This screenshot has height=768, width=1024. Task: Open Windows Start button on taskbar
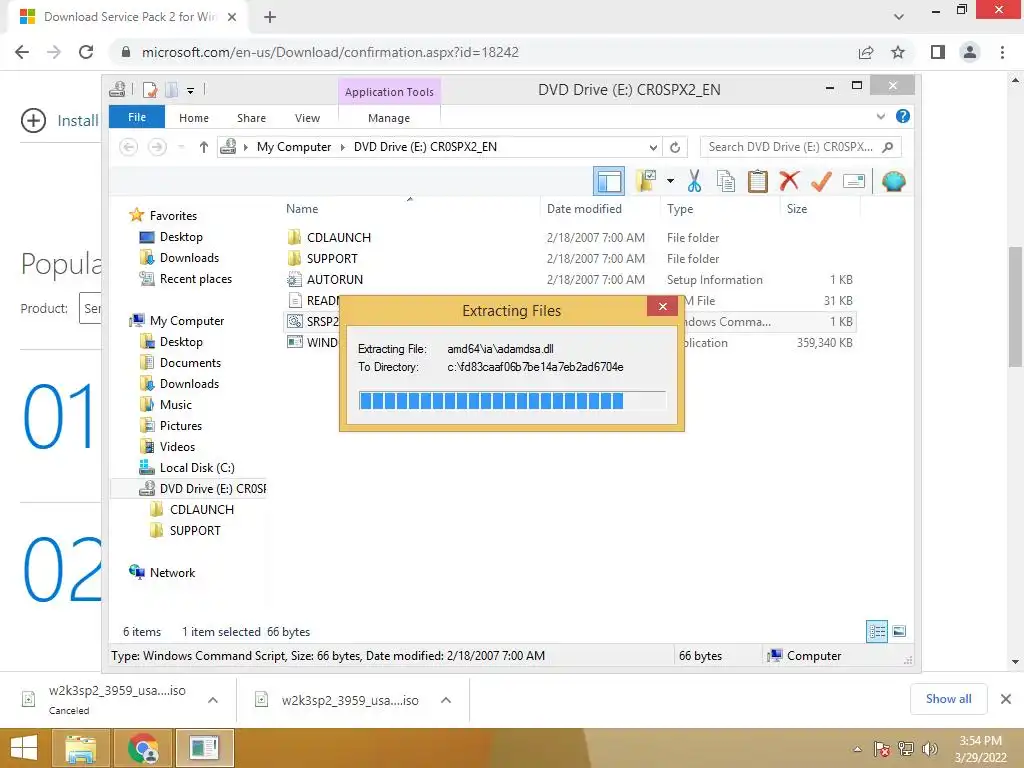tap(24, 748)
